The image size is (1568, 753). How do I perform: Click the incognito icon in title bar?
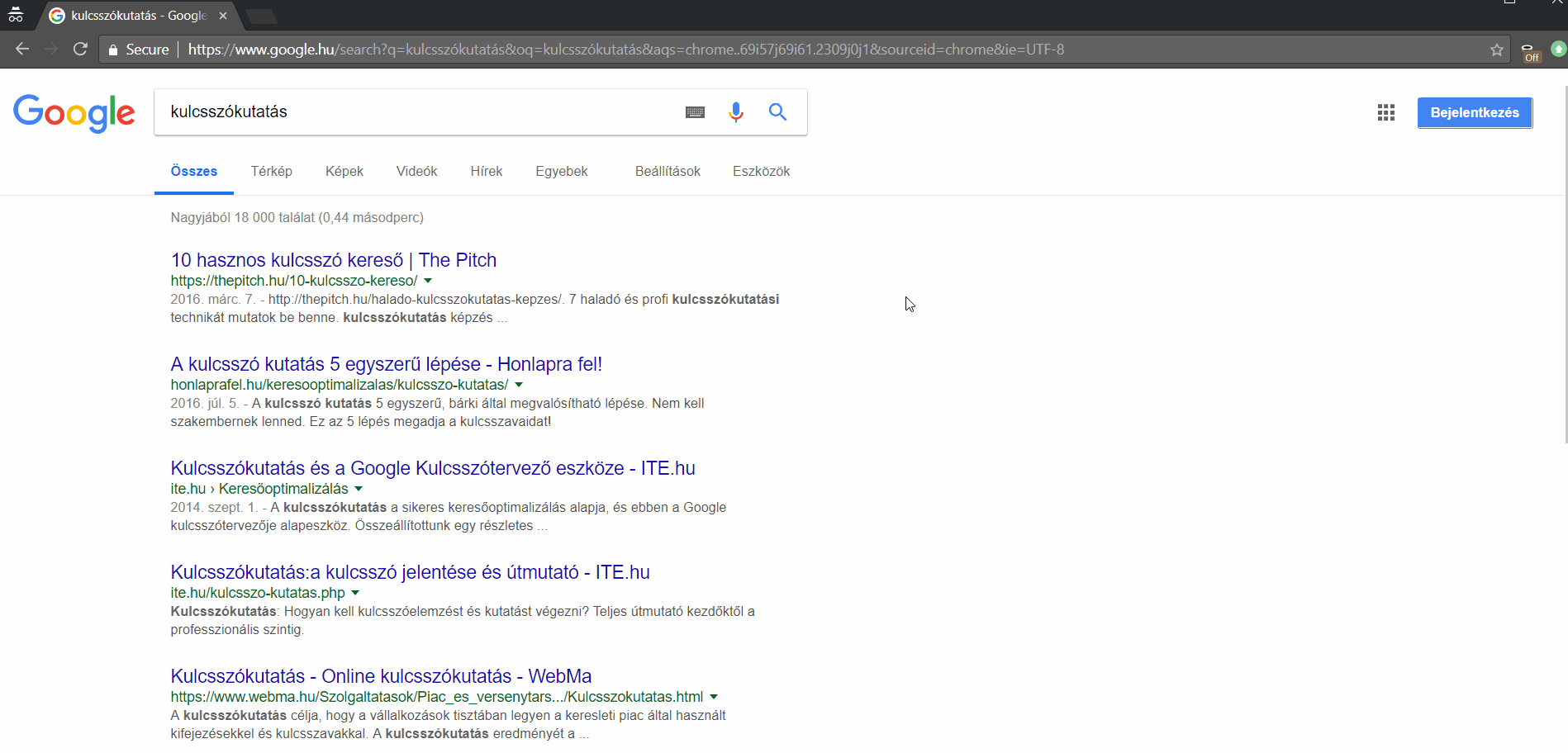click(x=16, y=15)
